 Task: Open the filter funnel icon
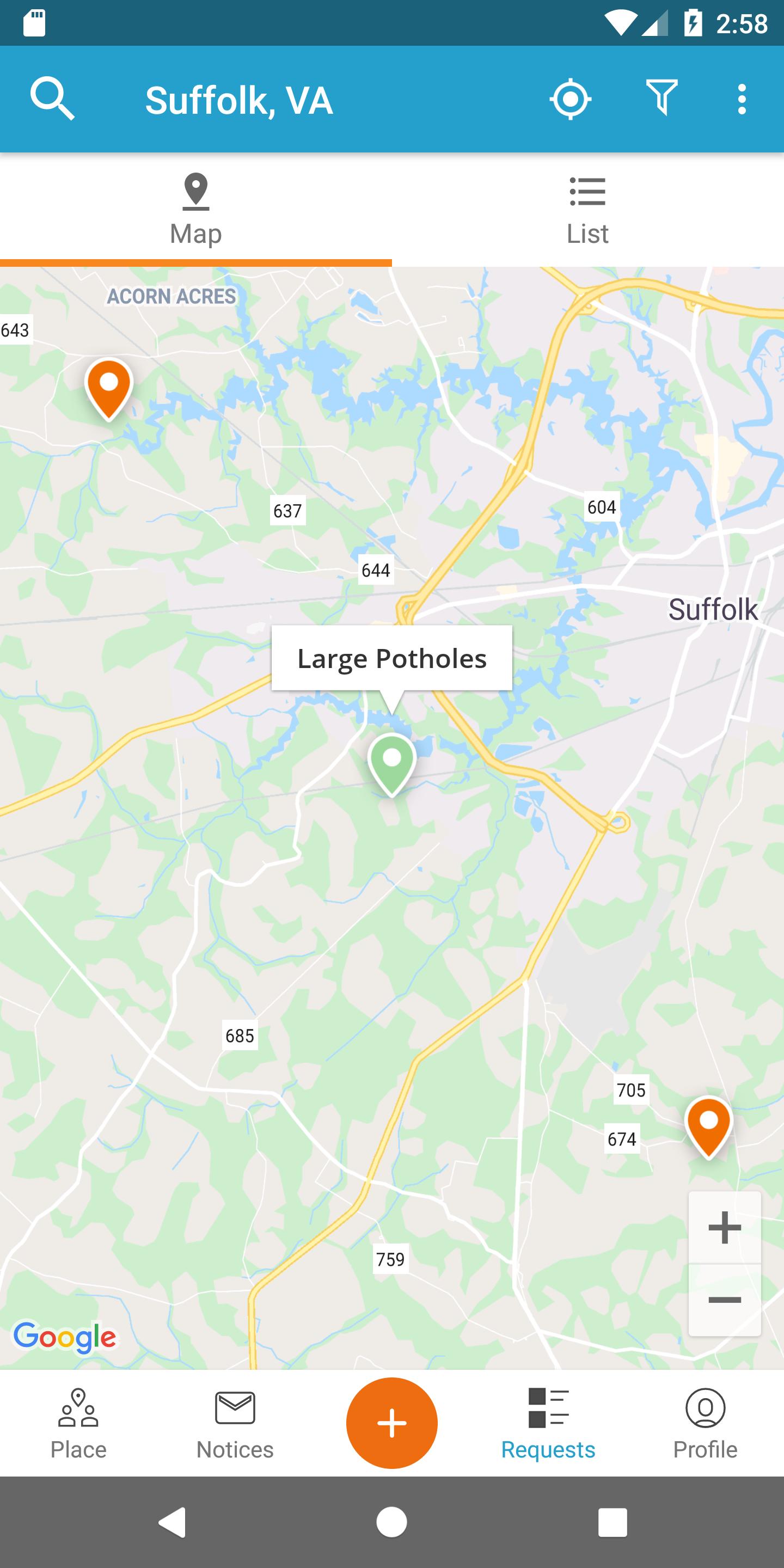(x=661, y=97)
